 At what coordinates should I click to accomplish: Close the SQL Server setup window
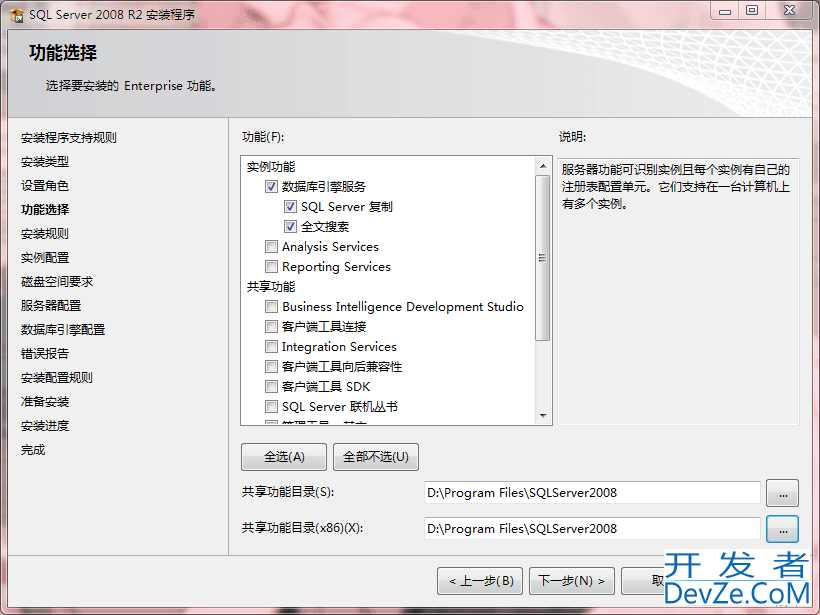click(x=790, y=11)
